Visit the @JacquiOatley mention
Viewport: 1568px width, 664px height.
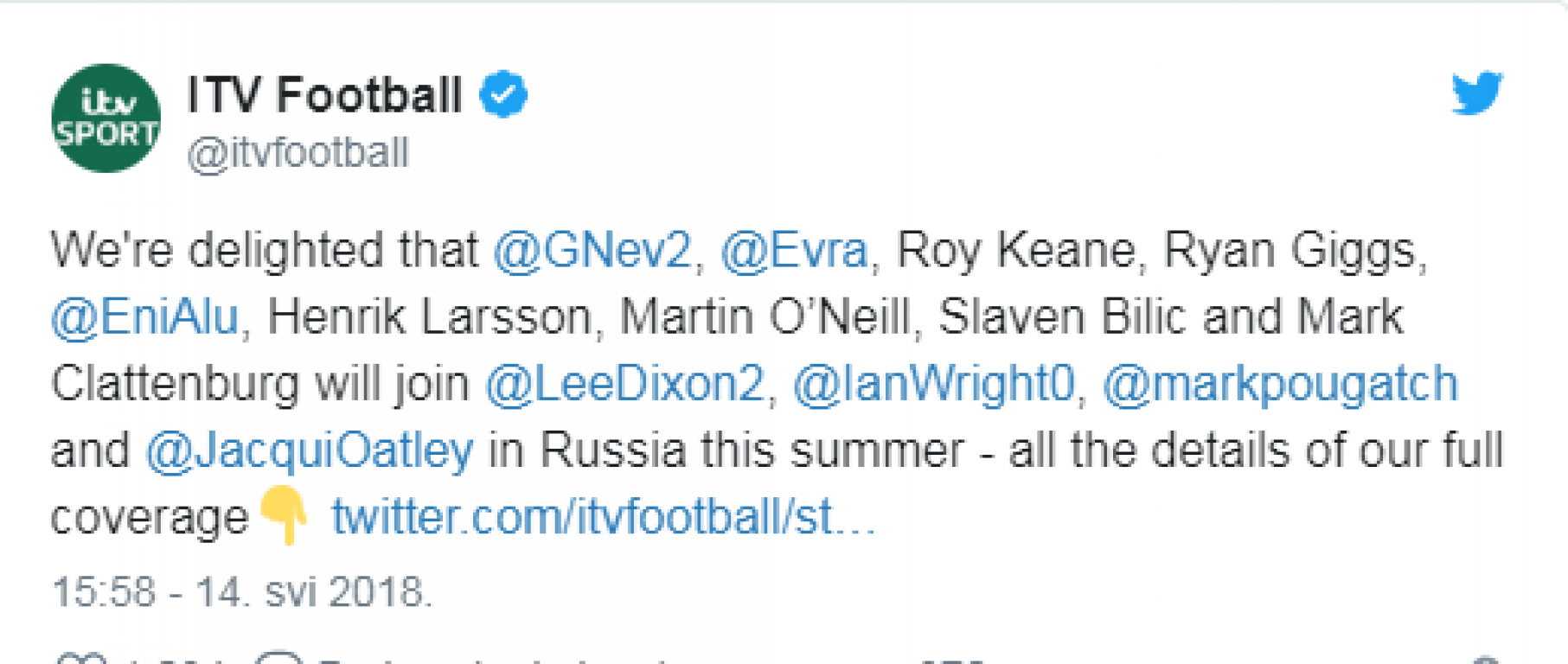(309, 450)
